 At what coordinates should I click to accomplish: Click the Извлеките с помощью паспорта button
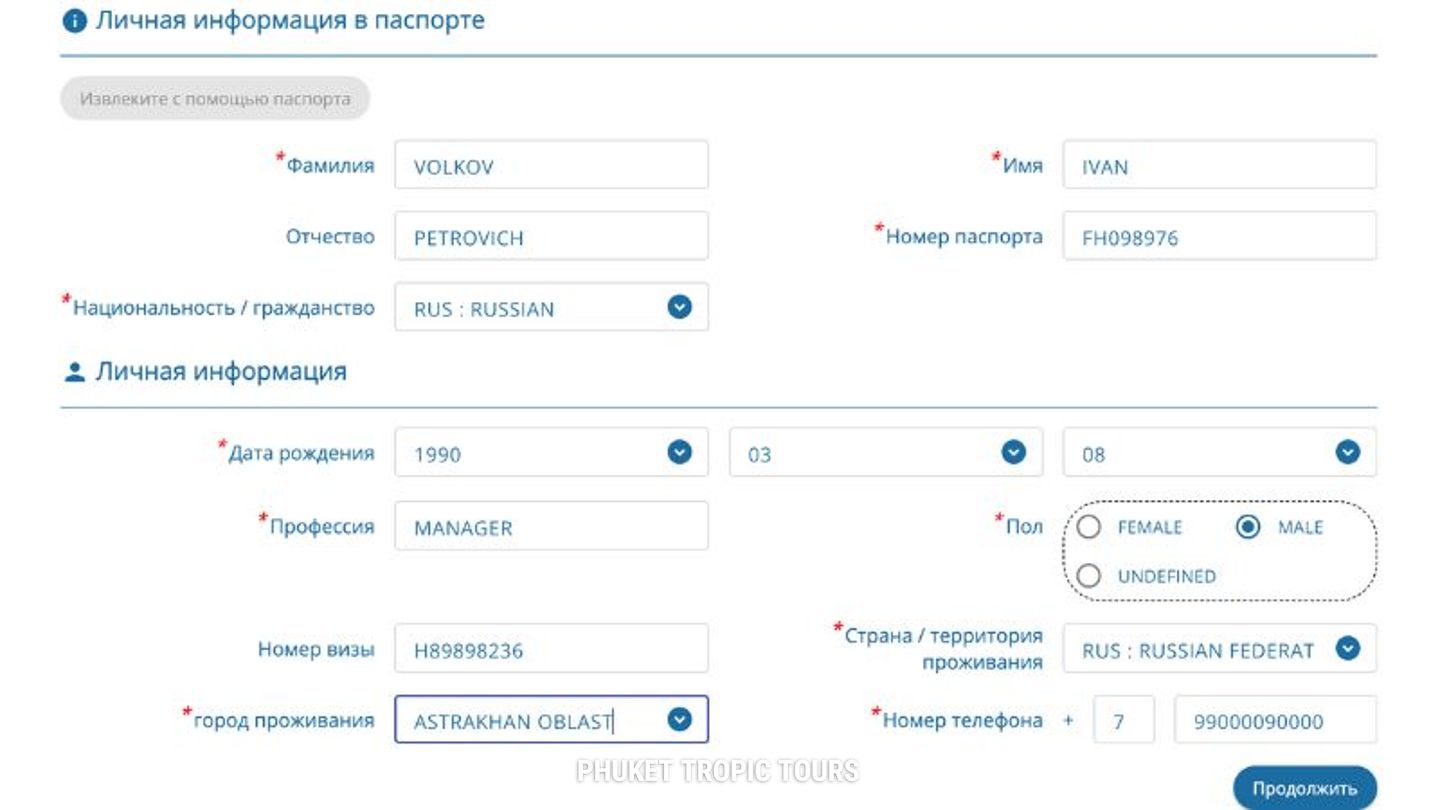pos(215,99)
